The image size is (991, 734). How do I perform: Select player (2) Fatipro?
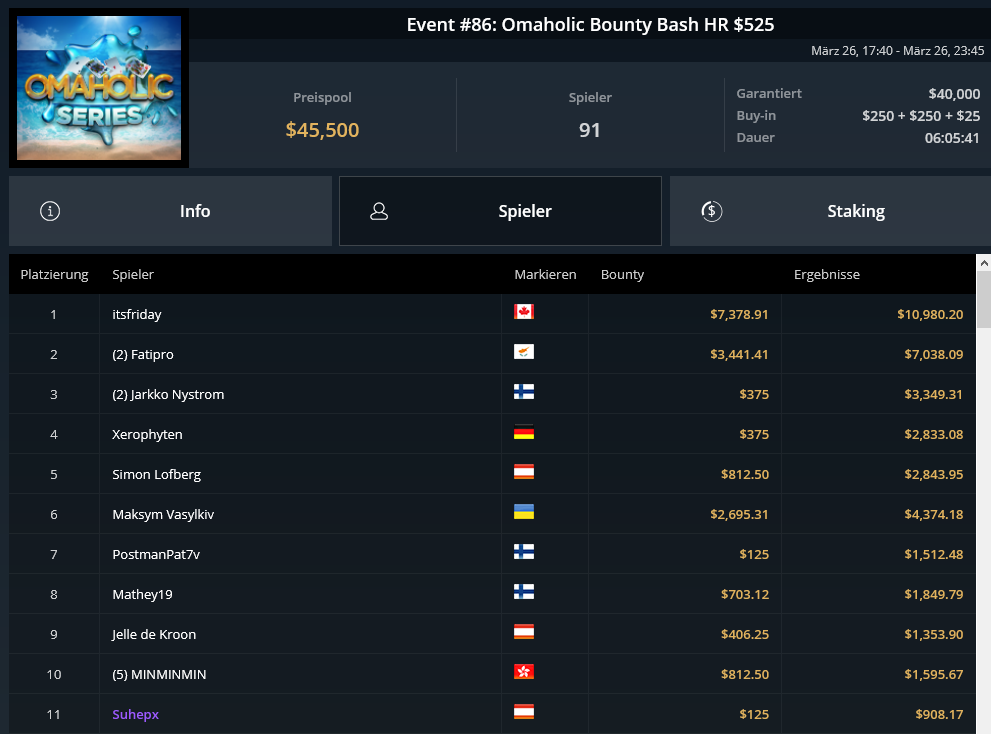pos(143,354)
